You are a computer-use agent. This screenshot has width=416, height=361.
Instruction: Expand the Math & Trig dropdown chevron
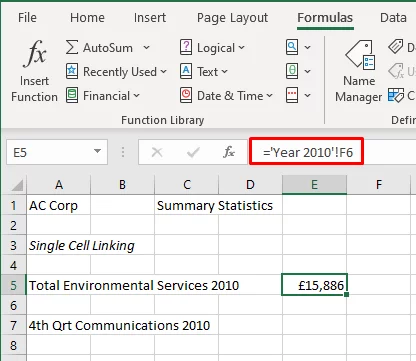307,71
